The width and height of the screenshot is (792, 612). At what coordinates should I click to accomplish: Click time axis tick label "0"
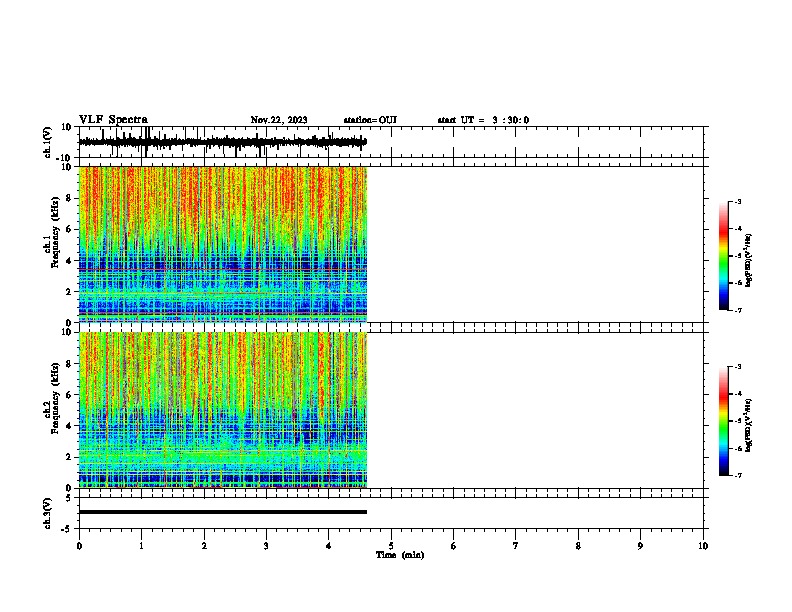(x=79, y=546)
